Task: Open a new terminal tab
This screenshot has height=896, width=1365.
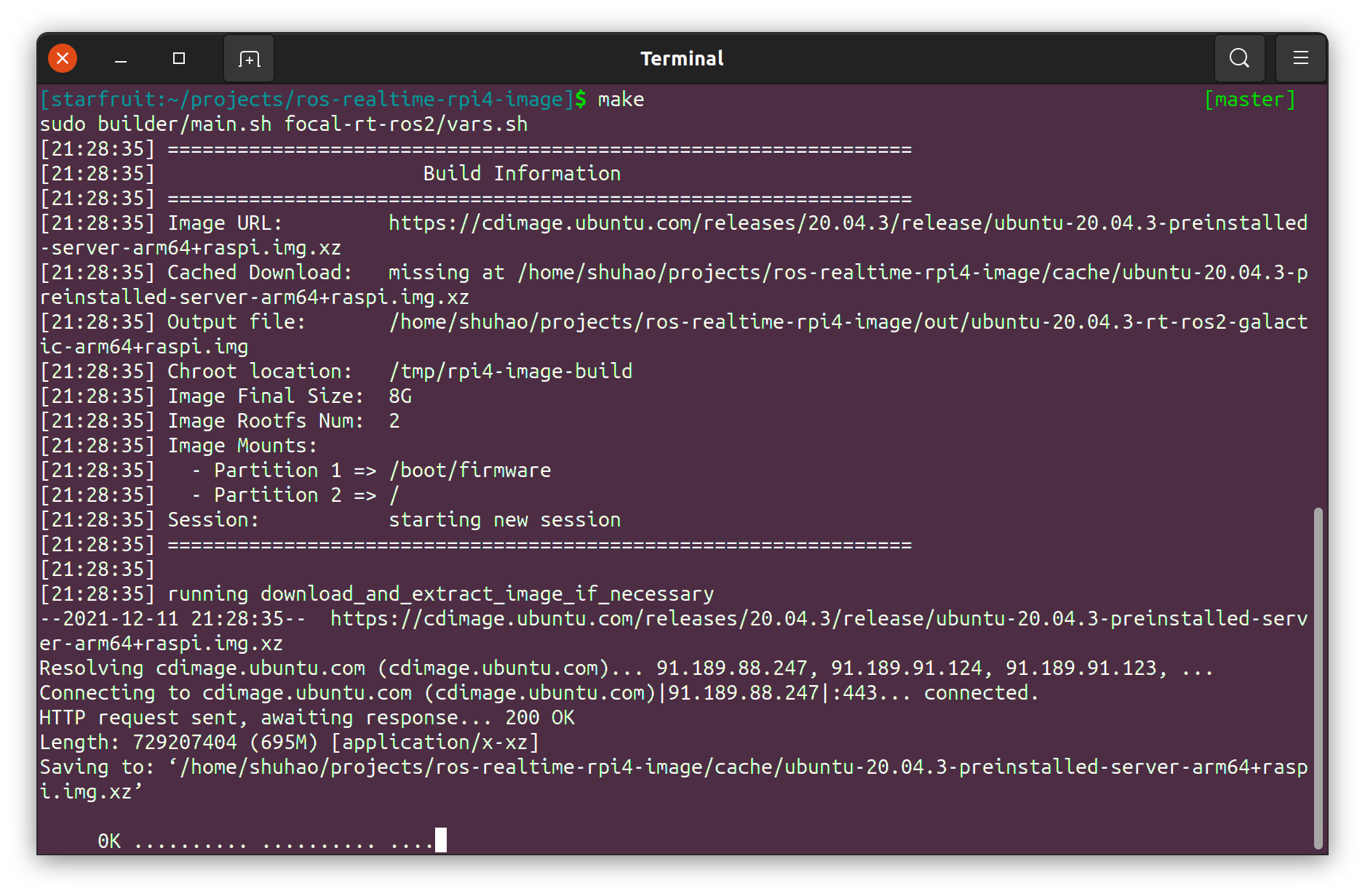Action: 249,59
